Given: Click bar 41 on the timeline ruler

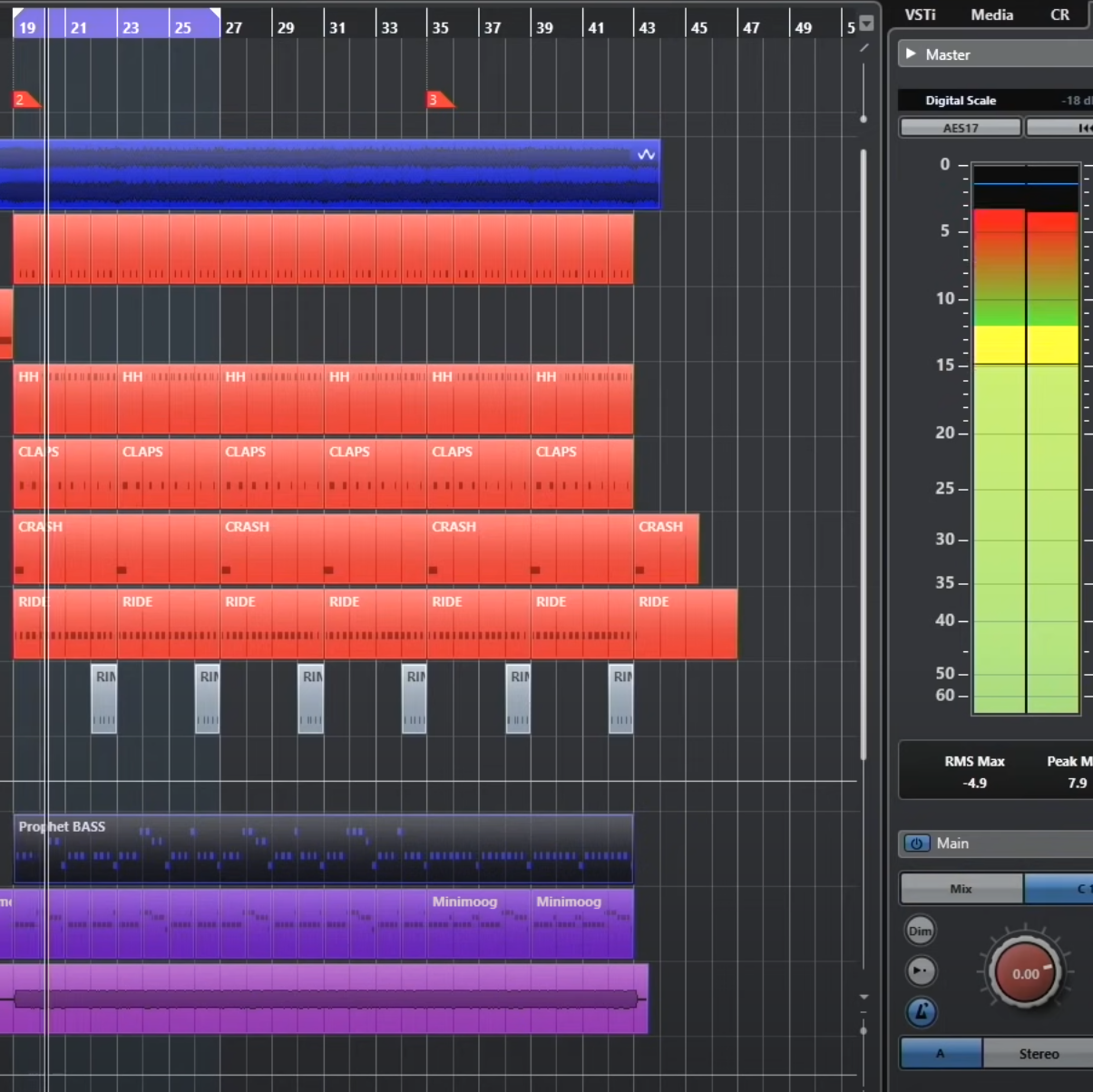Looking at the screenshot, I should click(596, 27).
